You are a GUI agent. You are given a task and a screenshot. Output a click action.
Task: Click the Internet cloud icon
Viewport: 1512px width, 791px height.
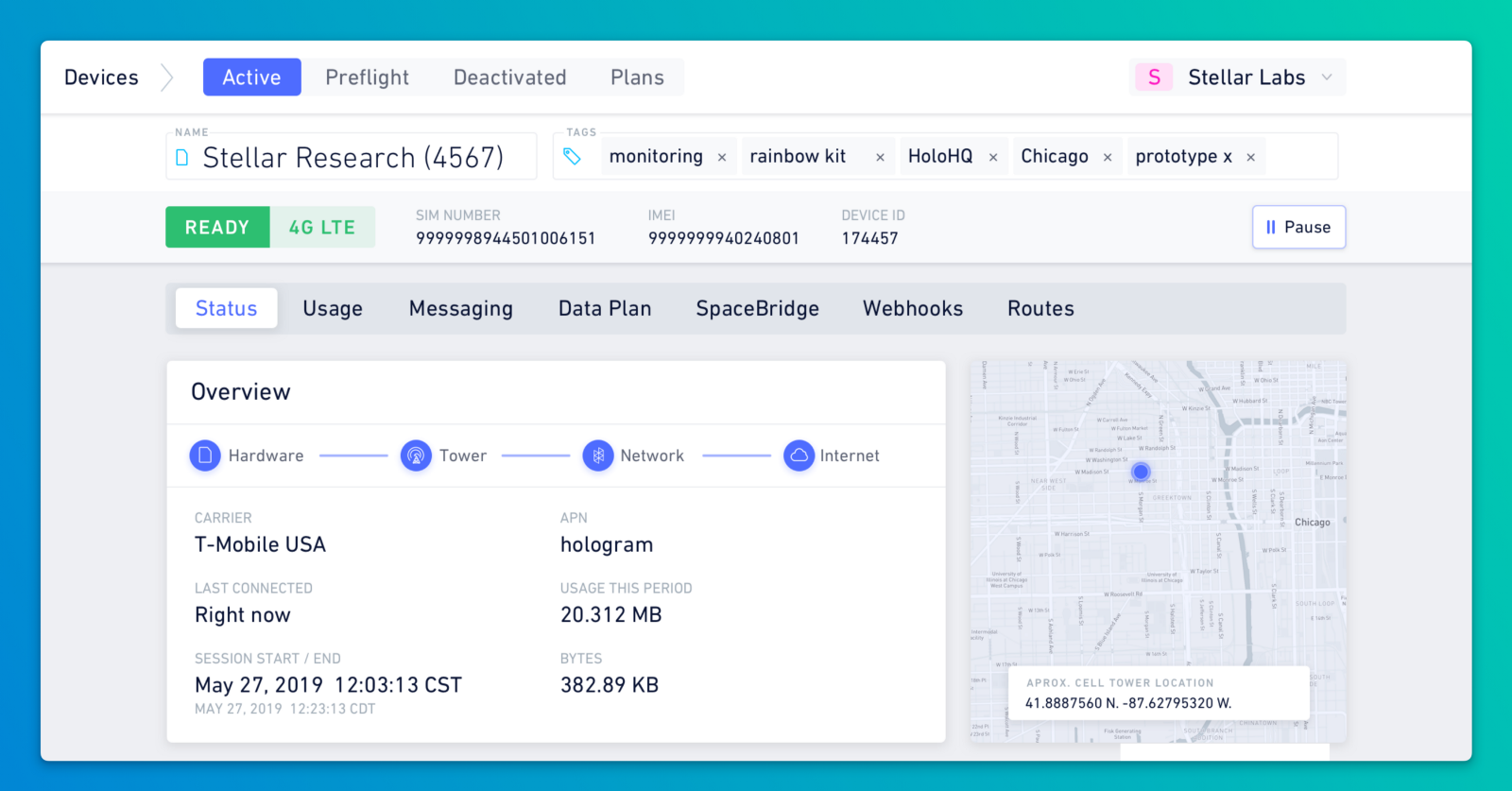click(x=799, y=456)
